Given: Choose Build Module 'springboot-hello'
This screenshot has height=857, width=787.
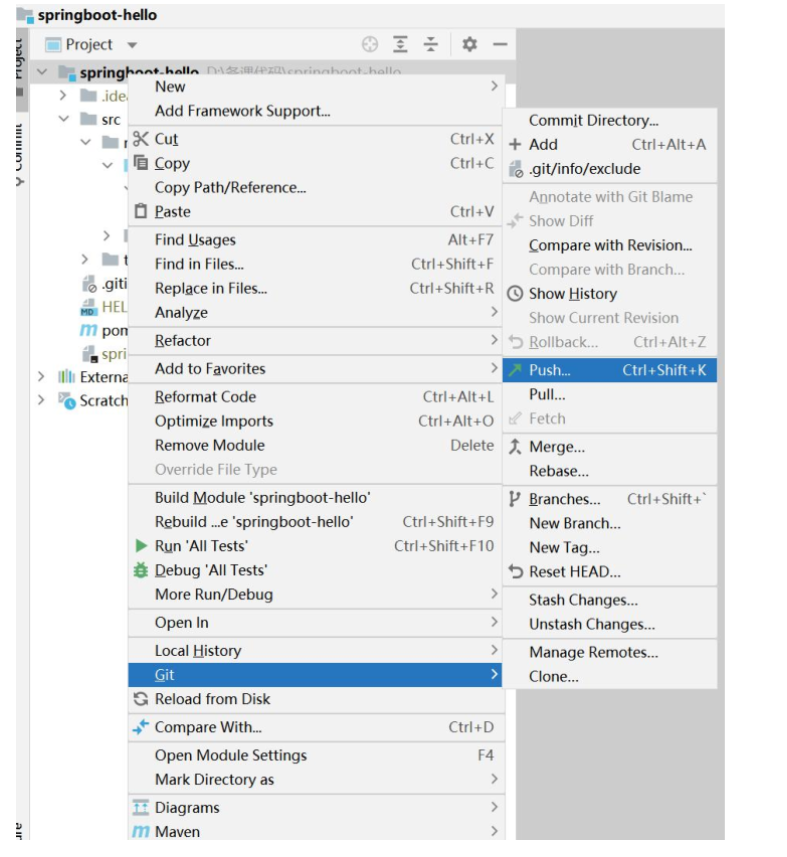Looking at the screenshot, I should pos(315,497).
